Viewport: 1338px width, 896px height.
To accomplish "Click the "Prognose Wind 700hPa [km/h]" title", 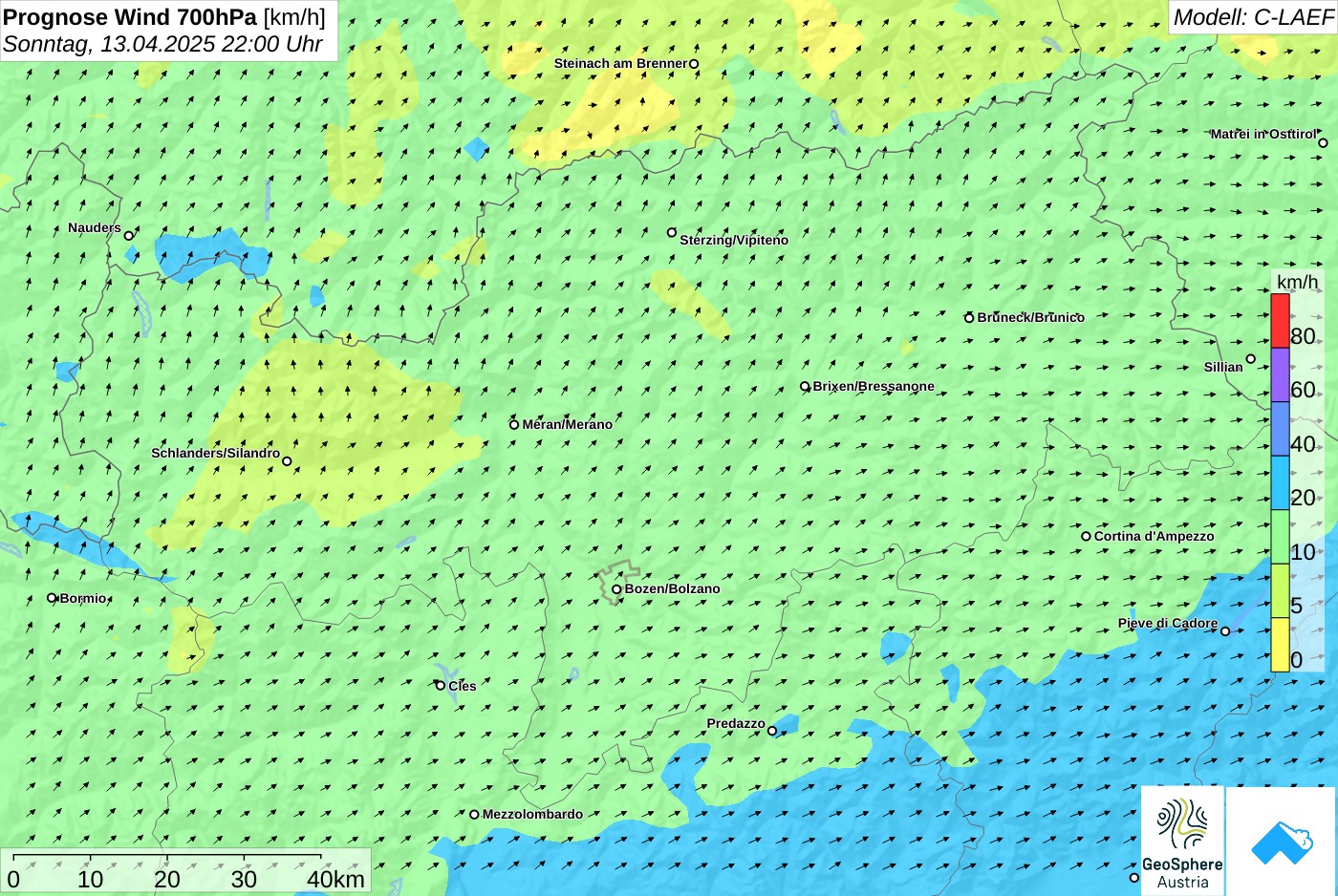I will pos(164,17).
